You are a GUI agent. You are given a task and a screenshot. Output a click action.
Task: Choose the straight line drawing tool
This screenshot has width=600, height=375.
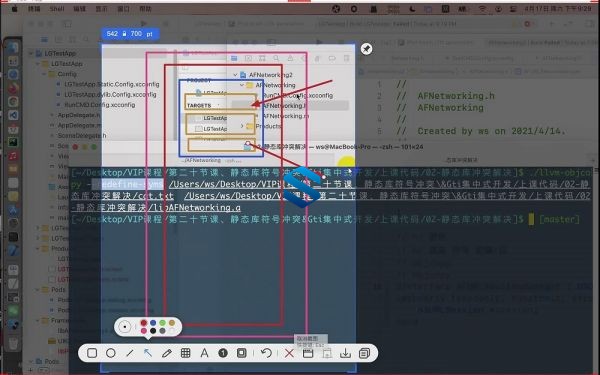129,353
